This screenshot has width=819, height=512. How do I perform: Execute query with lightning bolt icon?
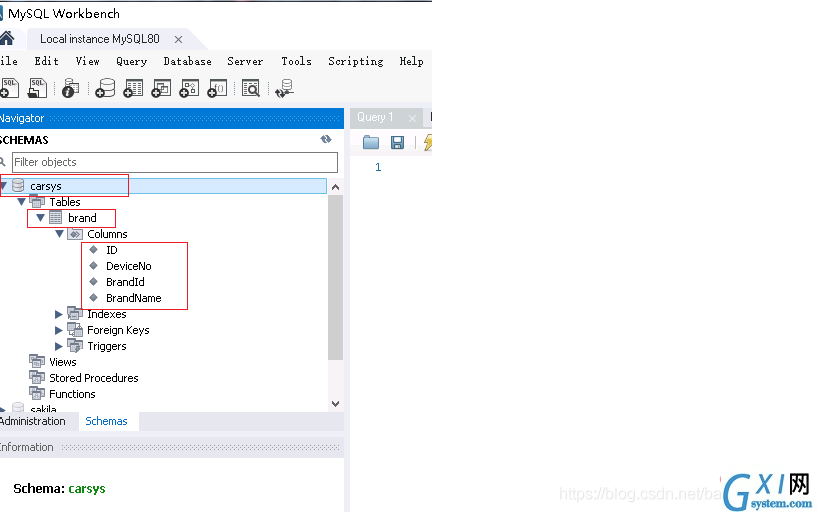tap(428, 142)
